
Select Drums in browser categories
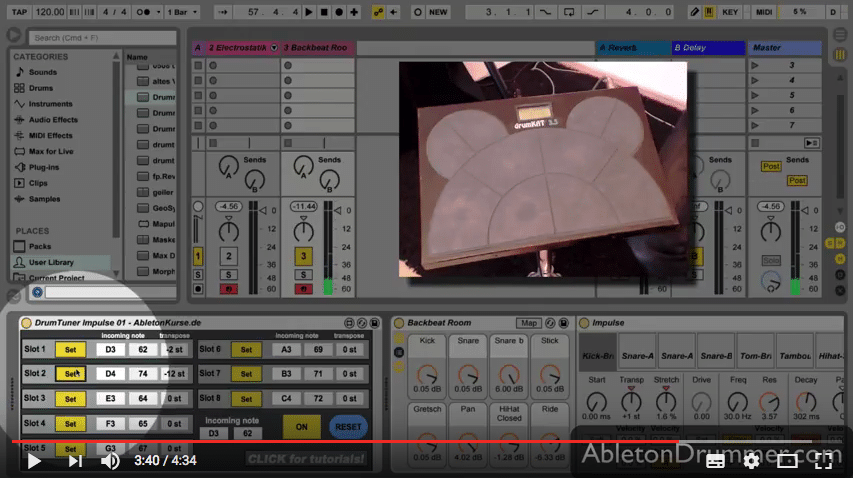pyautogui.click(x=42, y=88)
